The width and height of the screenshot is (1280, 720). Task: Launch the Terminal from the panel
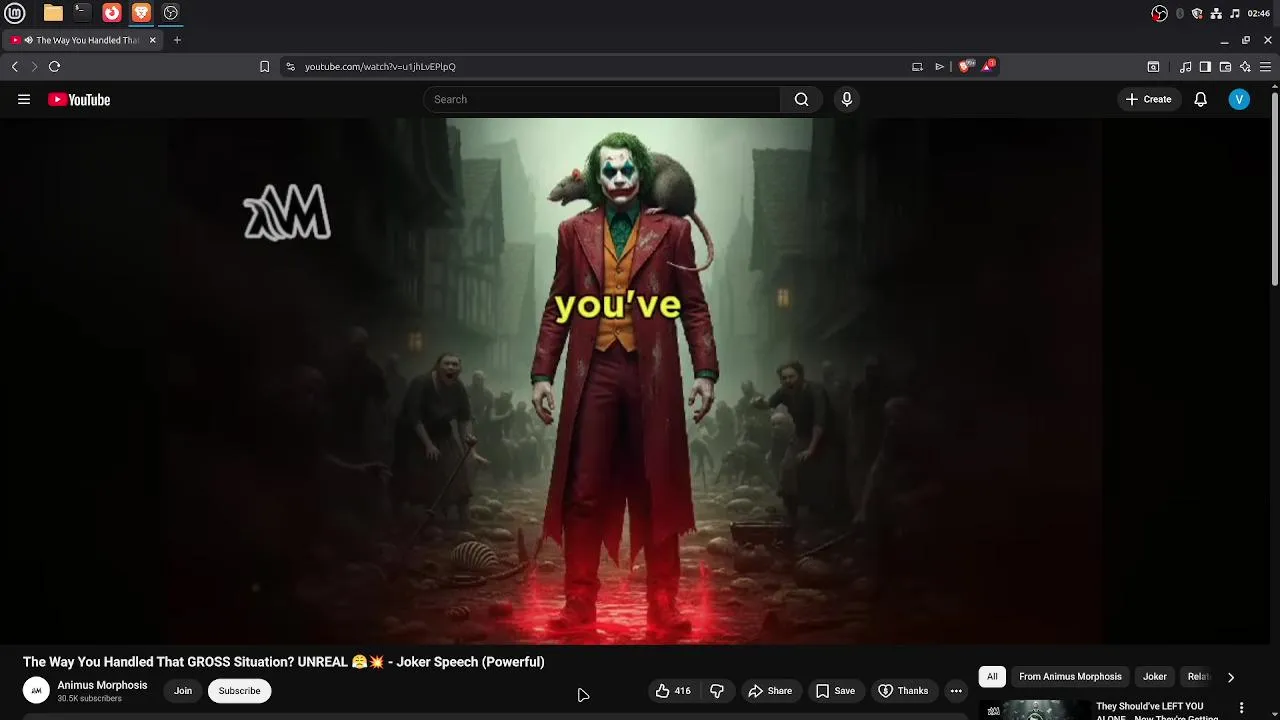tap(82, 13)
